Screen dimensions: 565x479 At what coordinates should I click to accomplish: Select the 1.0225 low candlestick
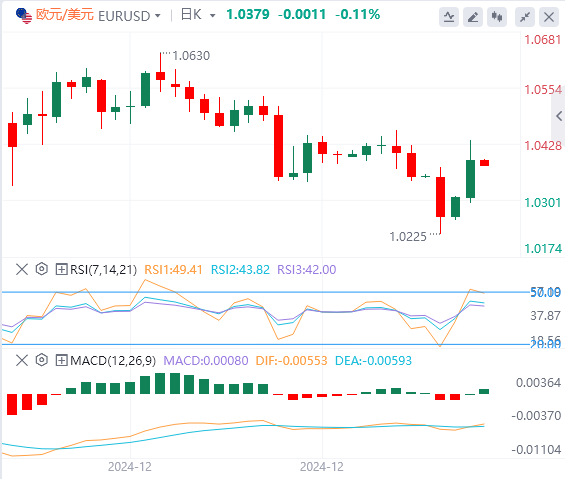tap(440, 200)
